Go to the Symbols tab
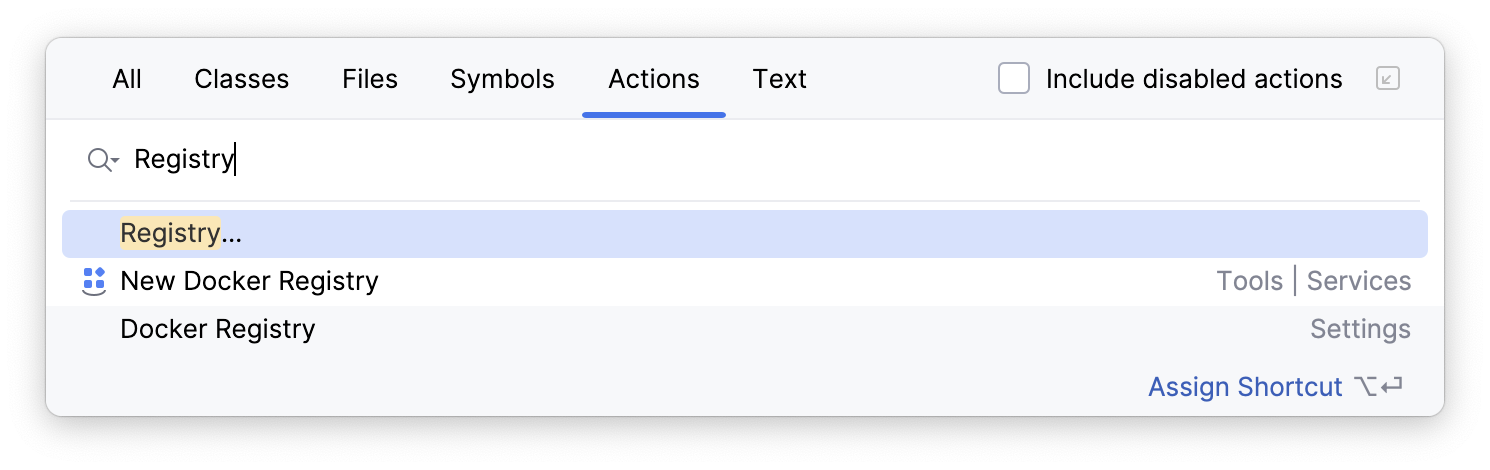 pyautogui.click(x=502, y=79)
